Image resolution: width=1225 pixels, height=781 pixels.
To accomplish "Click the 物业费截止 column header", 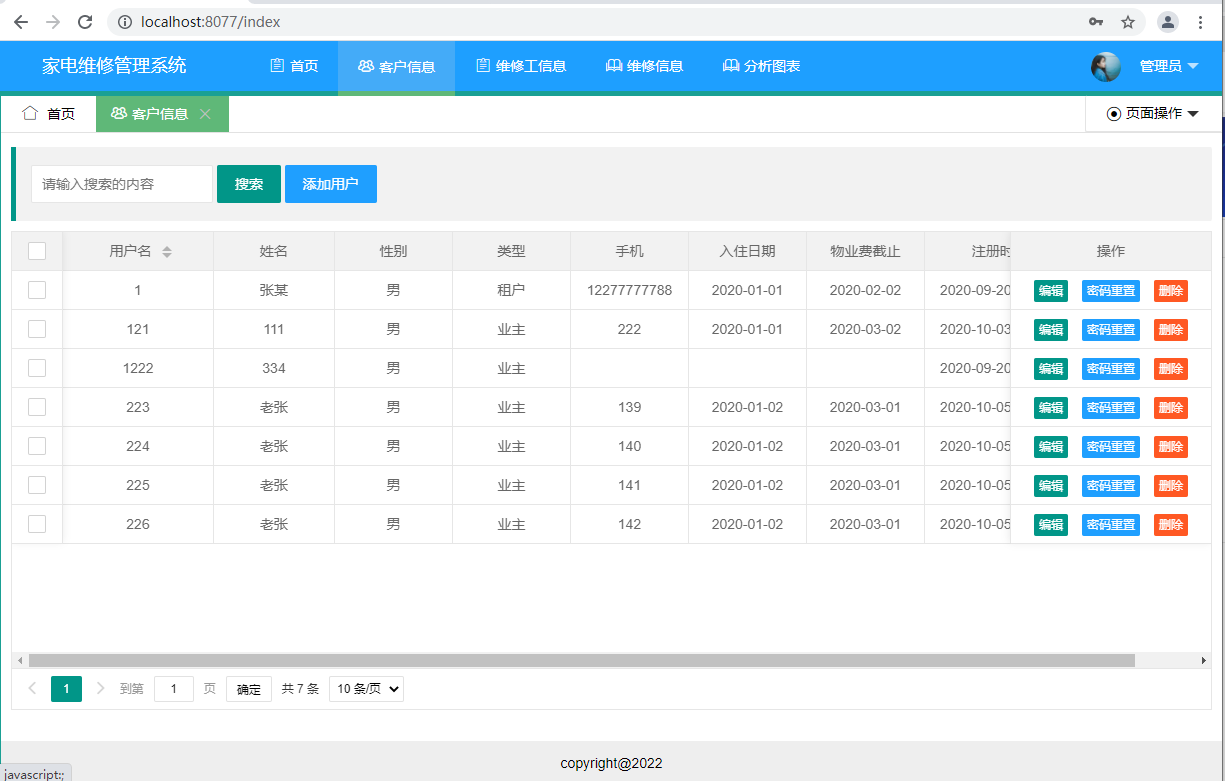I will pos(865,251).
